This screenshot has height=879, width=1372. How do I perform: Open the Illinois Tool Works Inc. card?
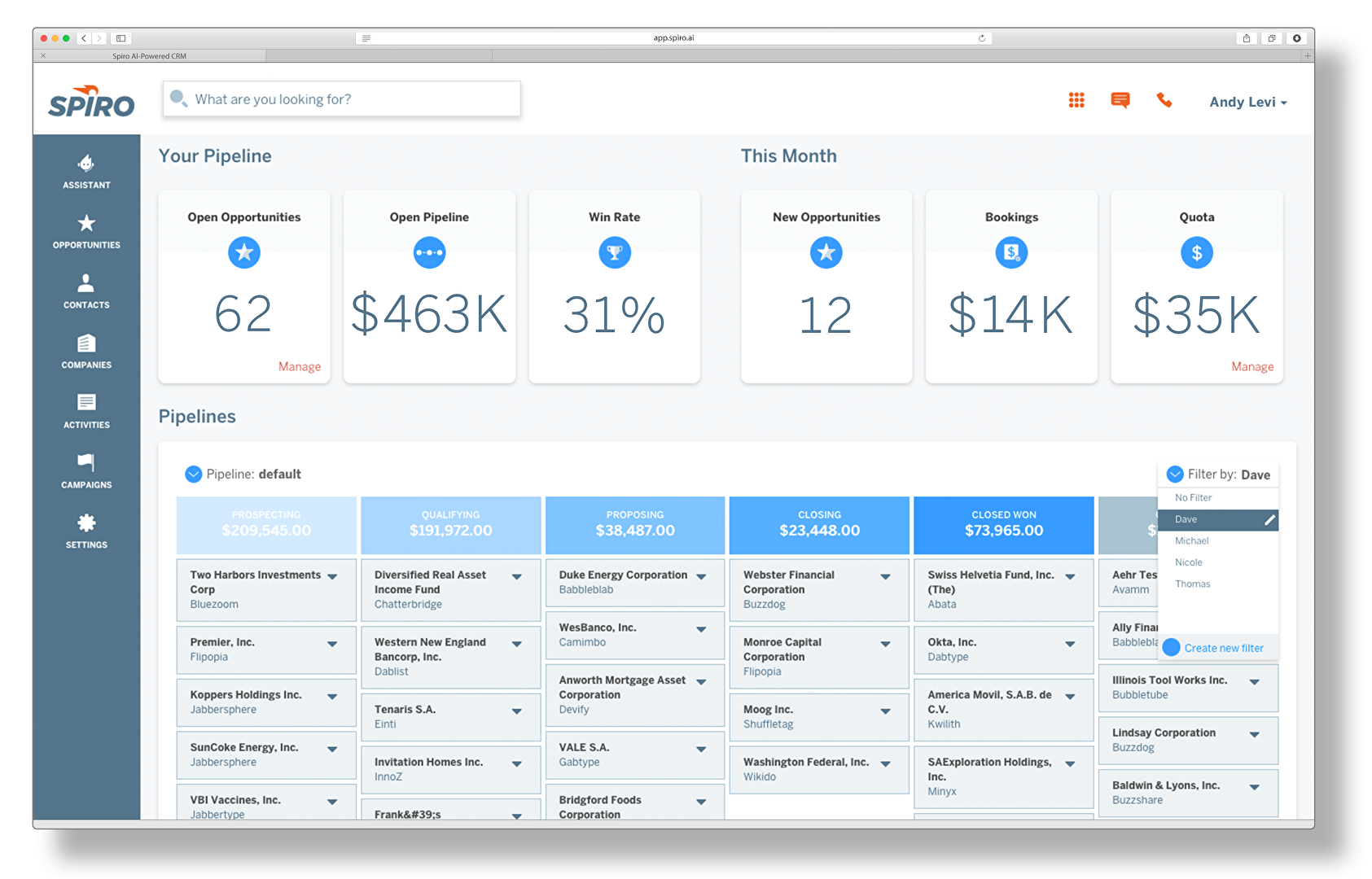tap(1188, 687)
